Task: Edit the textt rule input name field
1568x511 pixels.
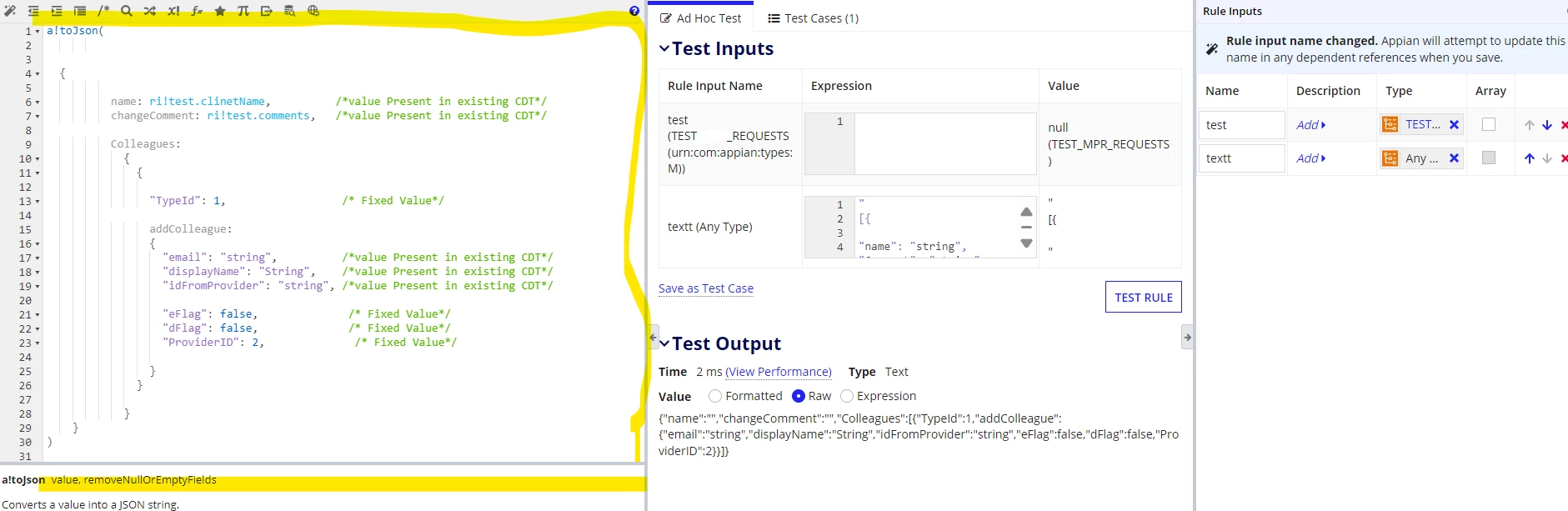Action: coord(1241,158)
